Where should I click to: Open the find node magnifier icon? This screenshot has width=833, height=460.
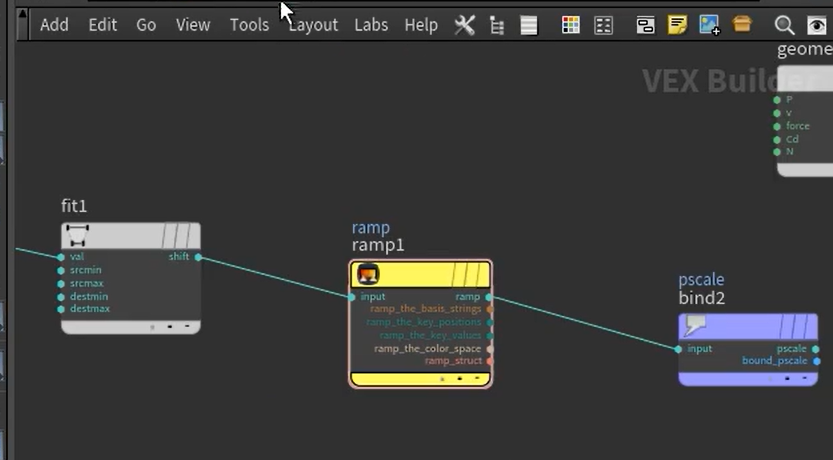784,25
